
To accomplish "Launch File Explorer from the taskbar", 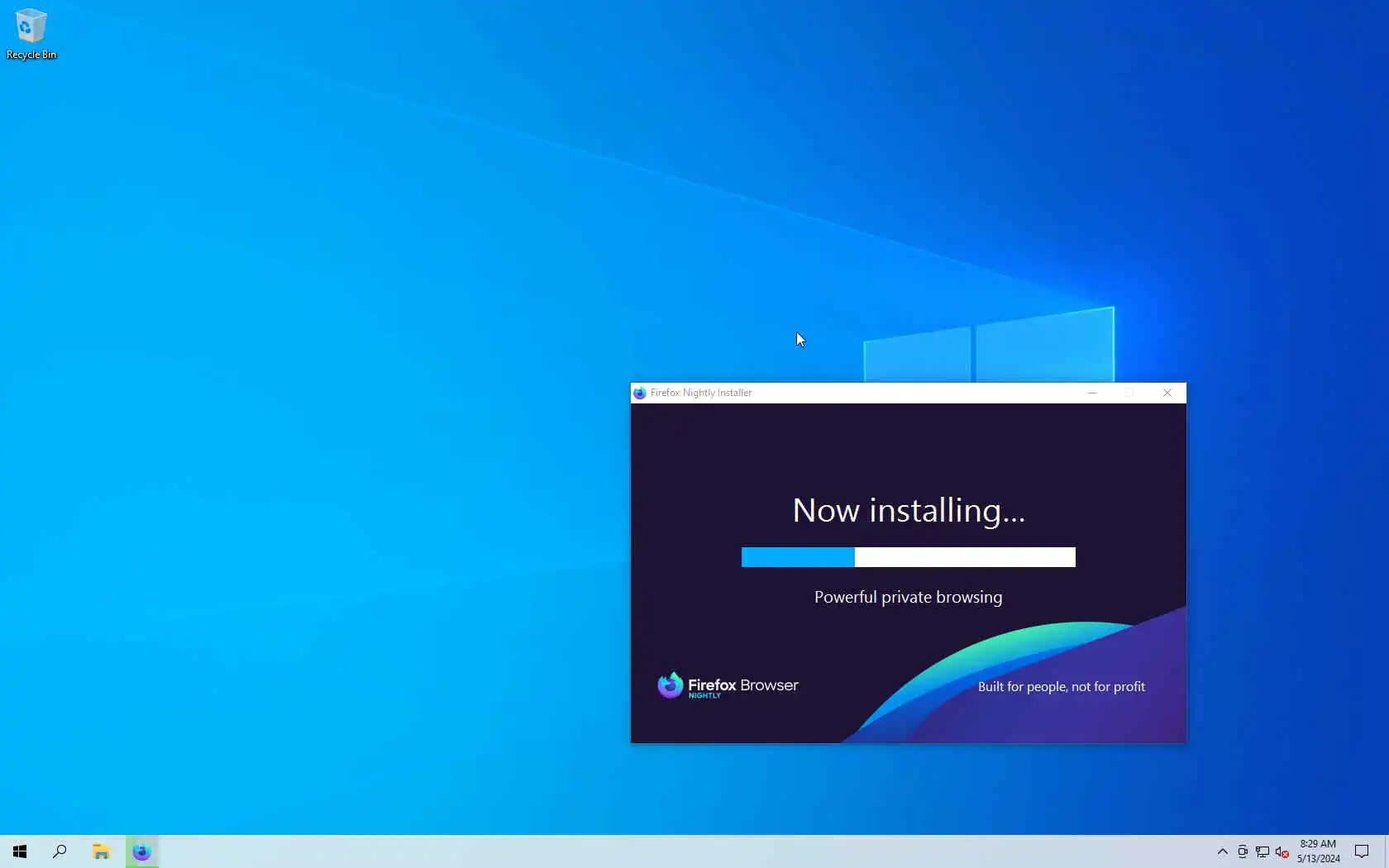I will click(101, 851).
